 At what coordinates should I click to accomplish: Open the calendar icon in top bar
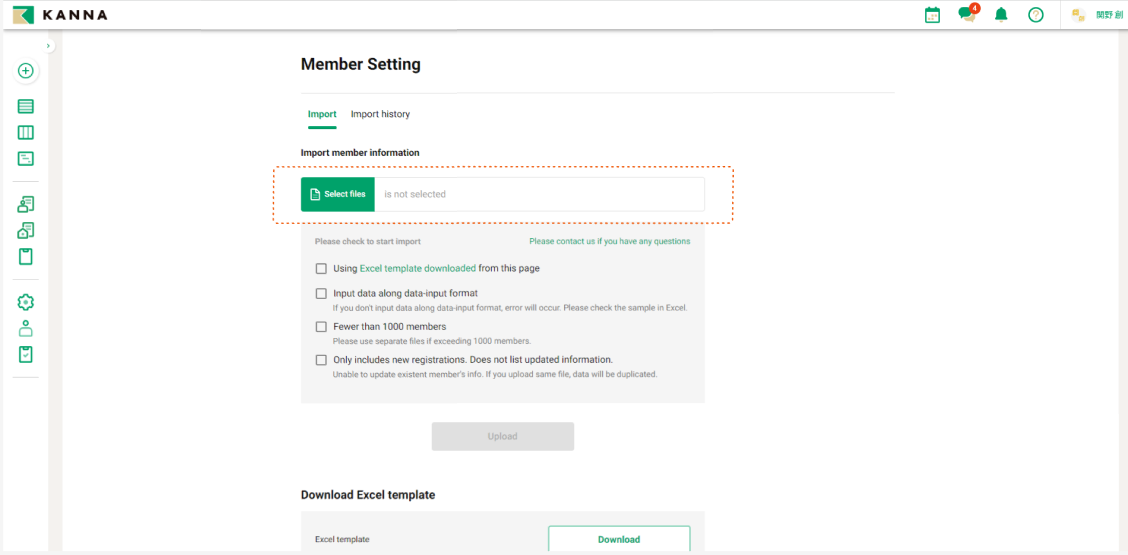(932, 15)
